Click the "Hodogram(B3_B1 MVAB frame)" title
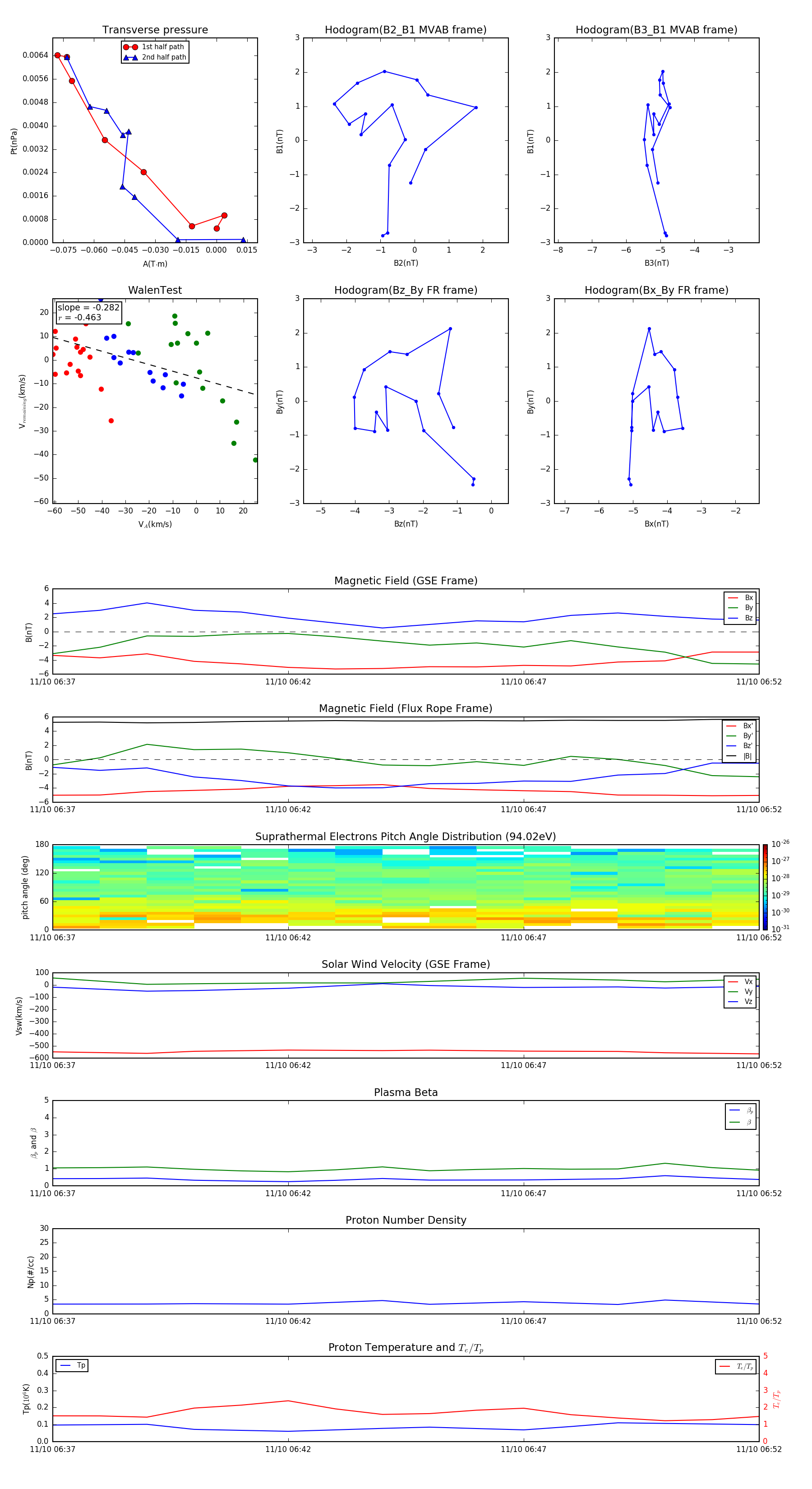Image resolution: width=812 pixels, height=1489 pixels. tap(656, 29)
